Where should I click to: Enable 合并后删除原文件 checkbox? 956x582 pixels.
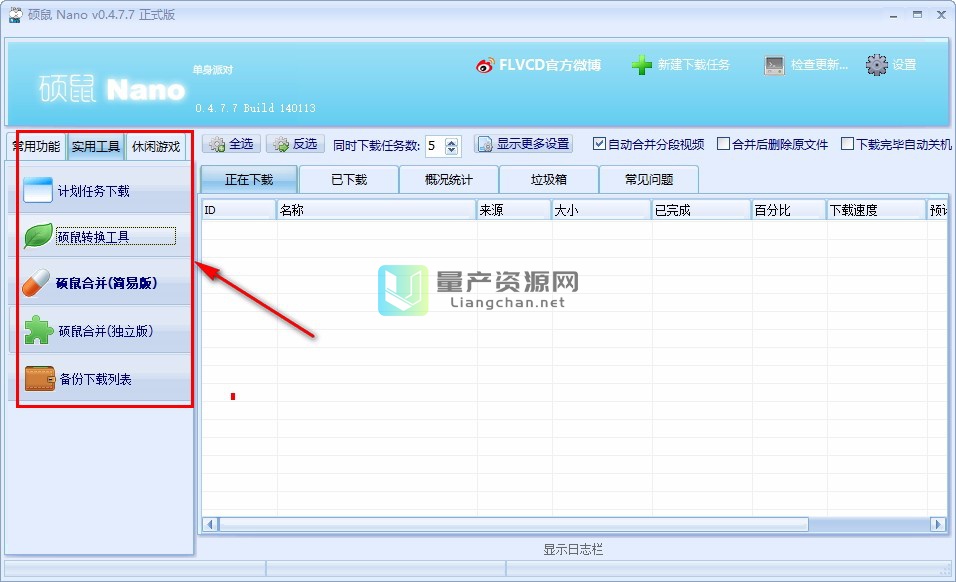[724, 144]
